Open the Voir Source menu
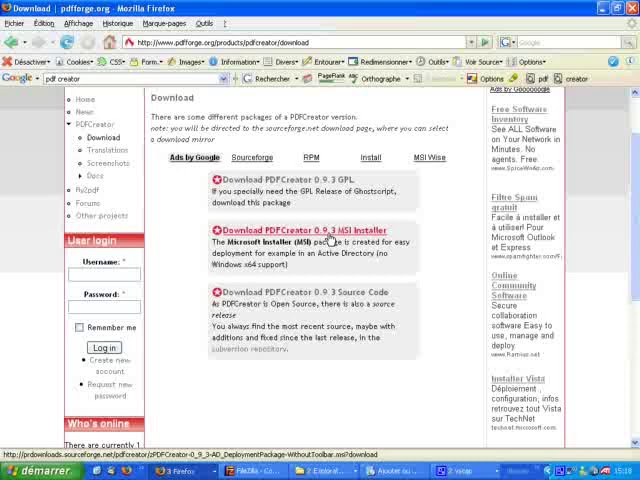640x480 pixels. 478,62
